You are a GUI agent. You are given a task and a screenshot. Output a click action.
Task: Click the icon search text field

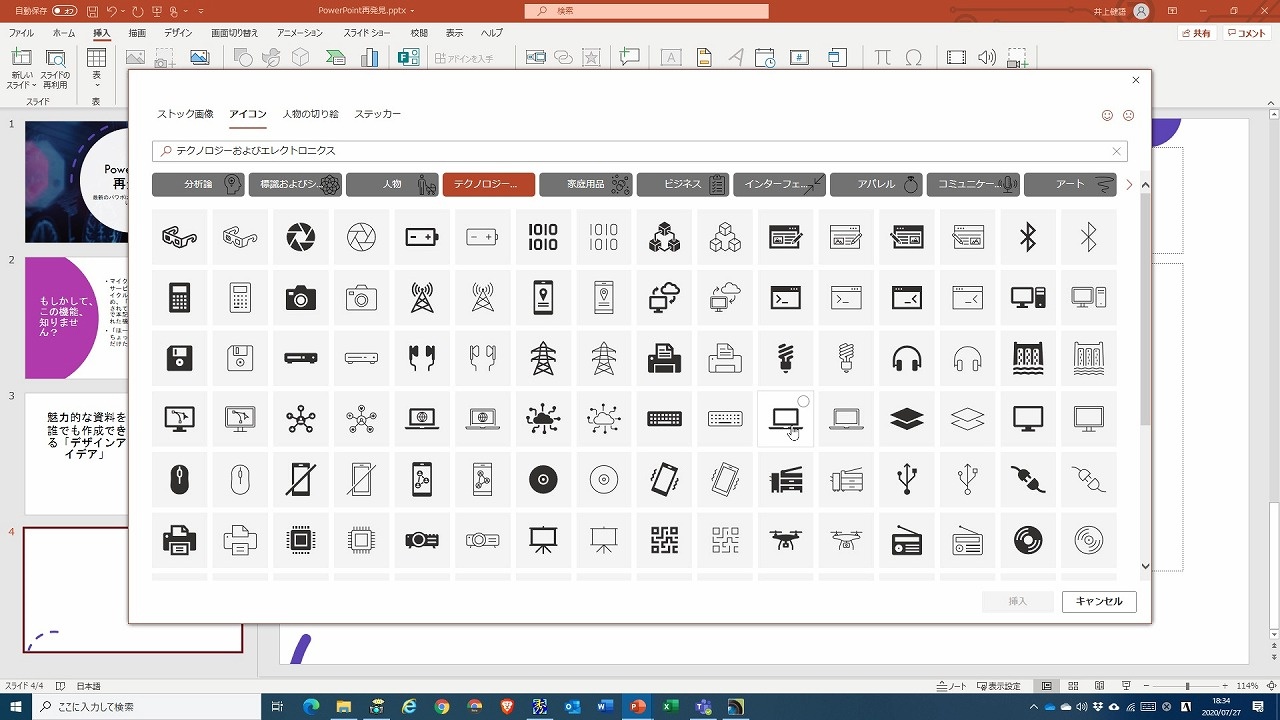(x=640, y=151)
